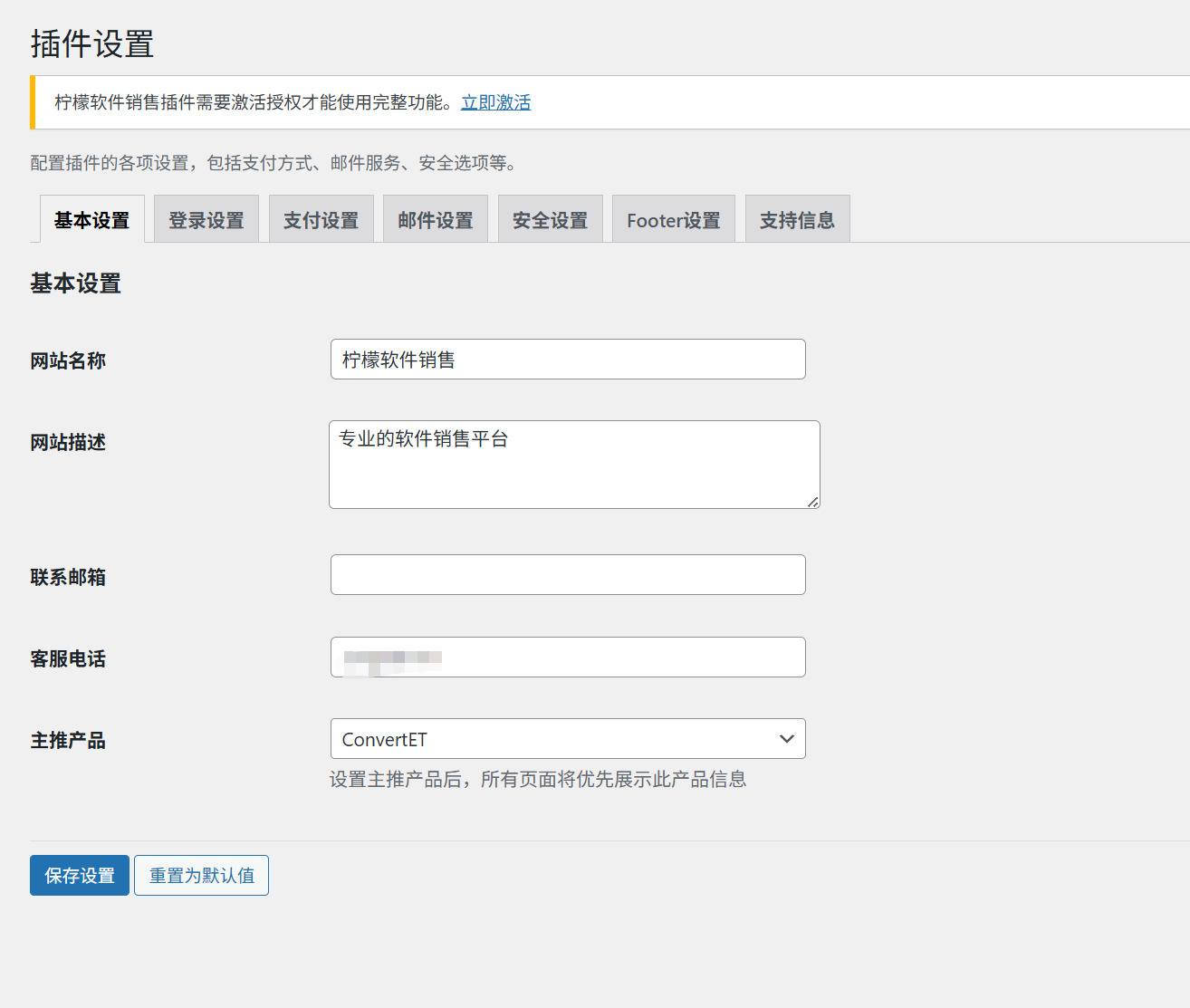Click the 主推产品 field label
1190x1008 pixels.
click(x=68, y=741)
